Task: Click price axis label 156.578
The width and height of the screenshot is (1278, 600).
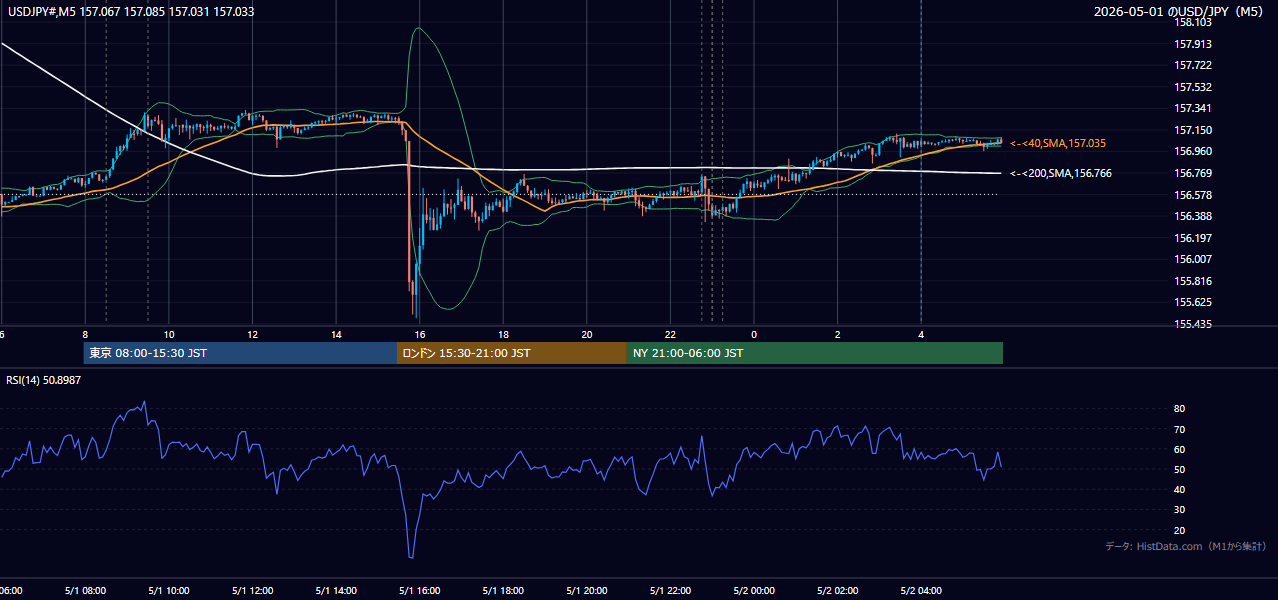Action: (1193, 195)
